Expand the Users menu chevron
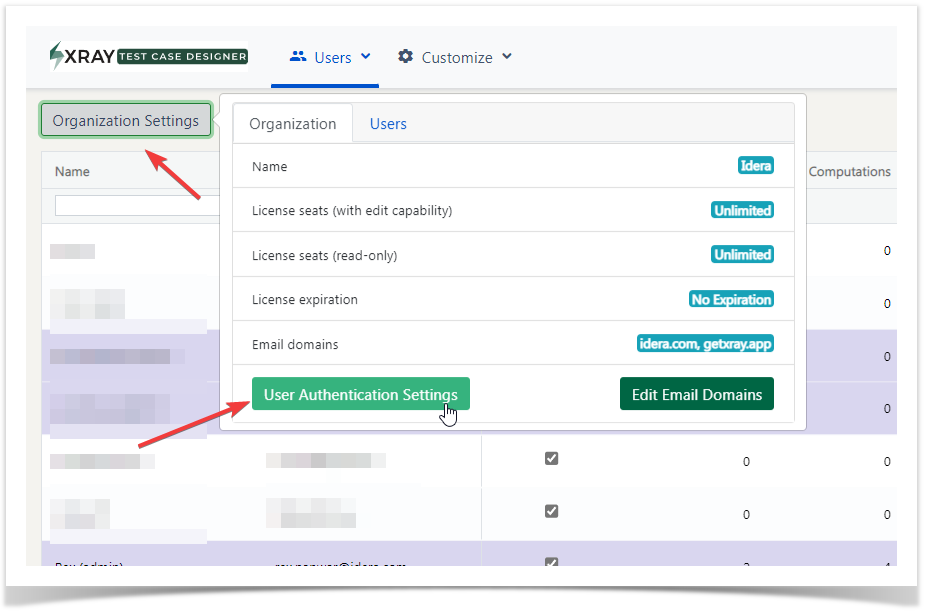 (x=366, y=56)
